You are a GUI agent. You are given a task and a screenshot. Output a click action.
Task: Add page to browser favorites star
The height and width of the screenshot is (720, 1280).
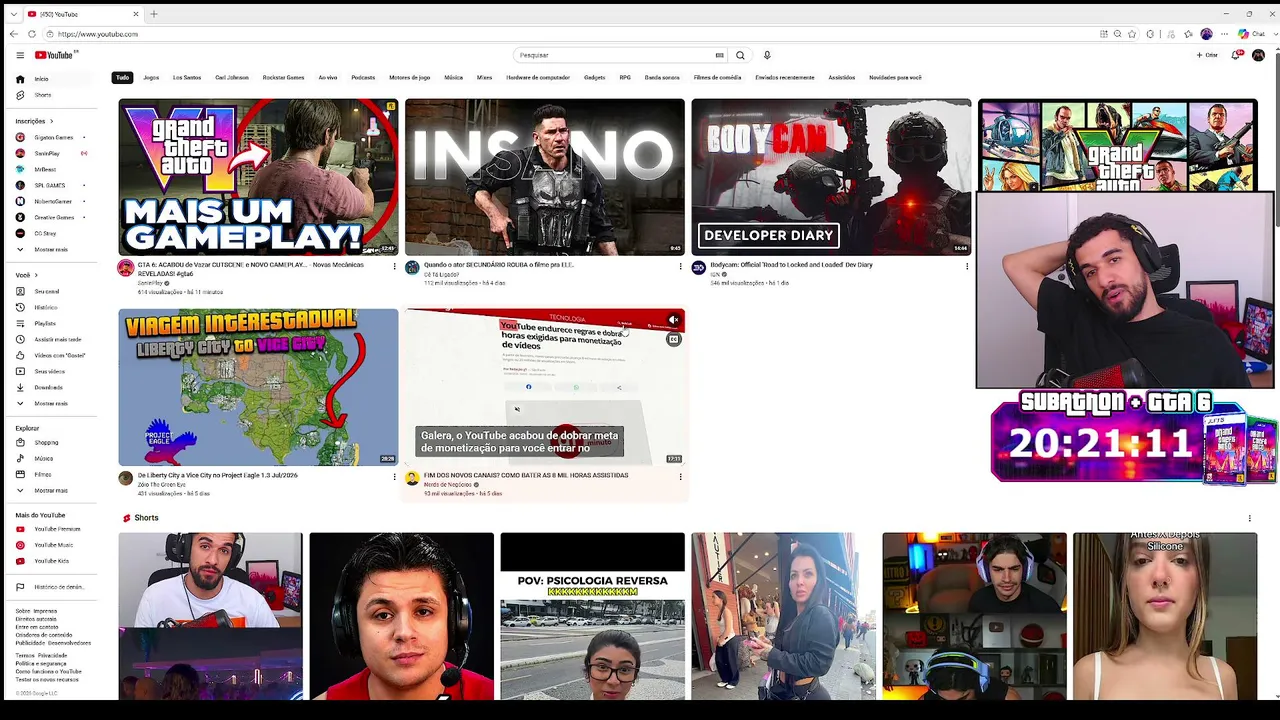pos(1132,34)
